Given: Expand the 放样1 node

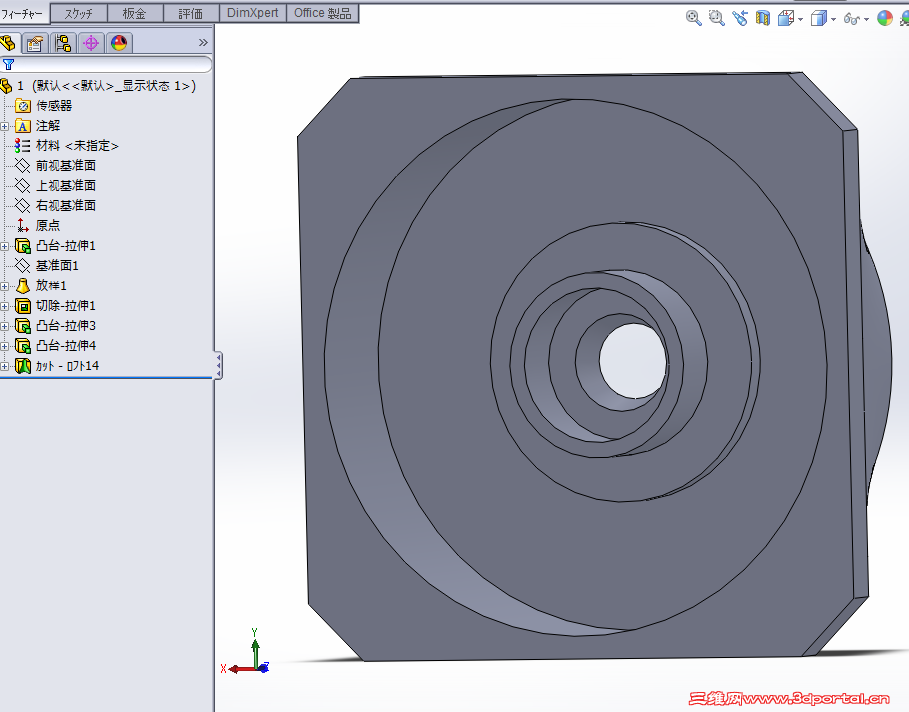Looking at the screenshot, I should [5, 286].
